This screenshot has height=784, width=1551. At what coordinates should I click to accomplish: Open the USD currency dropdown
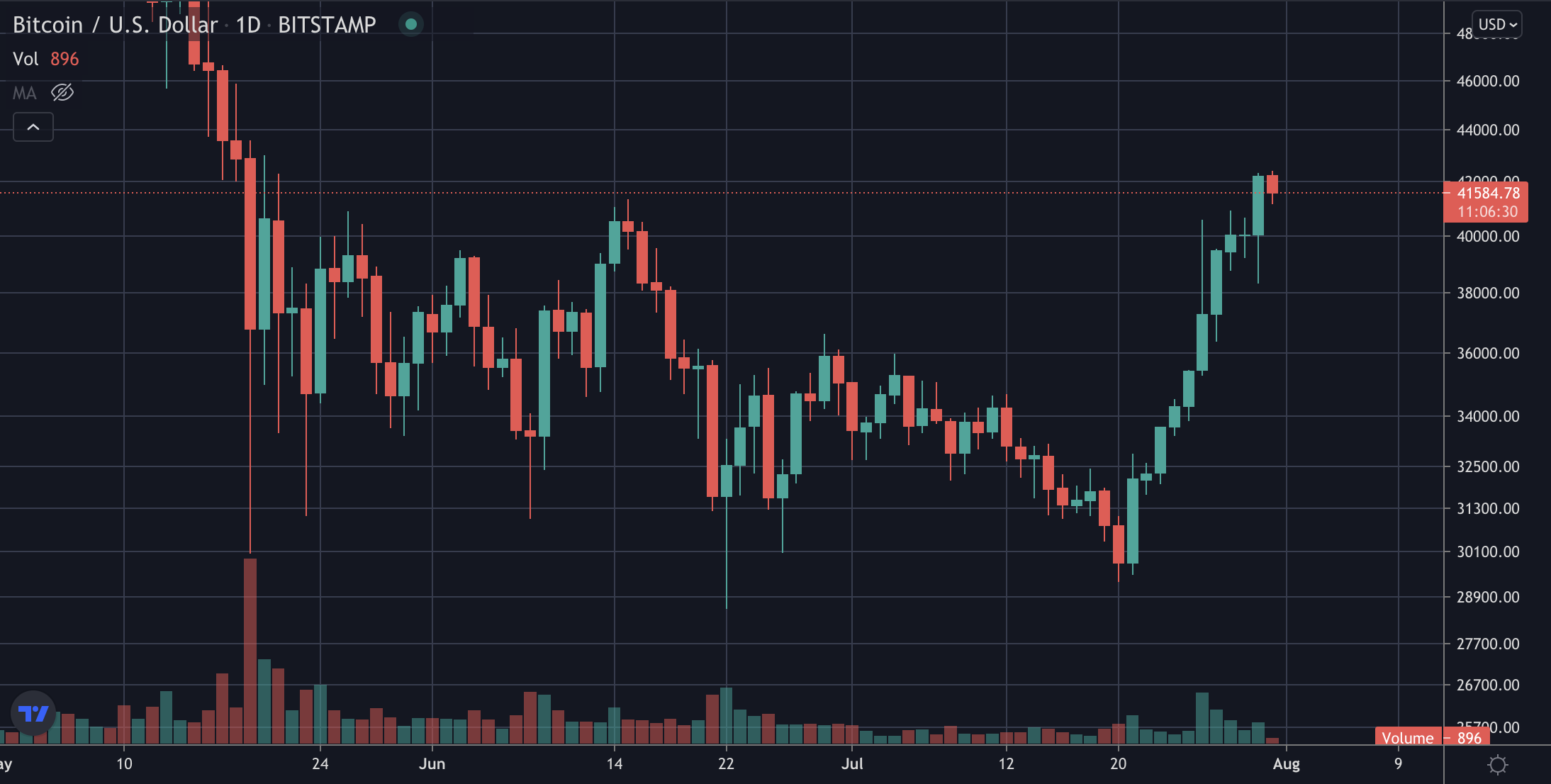[x=1497, y=24]
